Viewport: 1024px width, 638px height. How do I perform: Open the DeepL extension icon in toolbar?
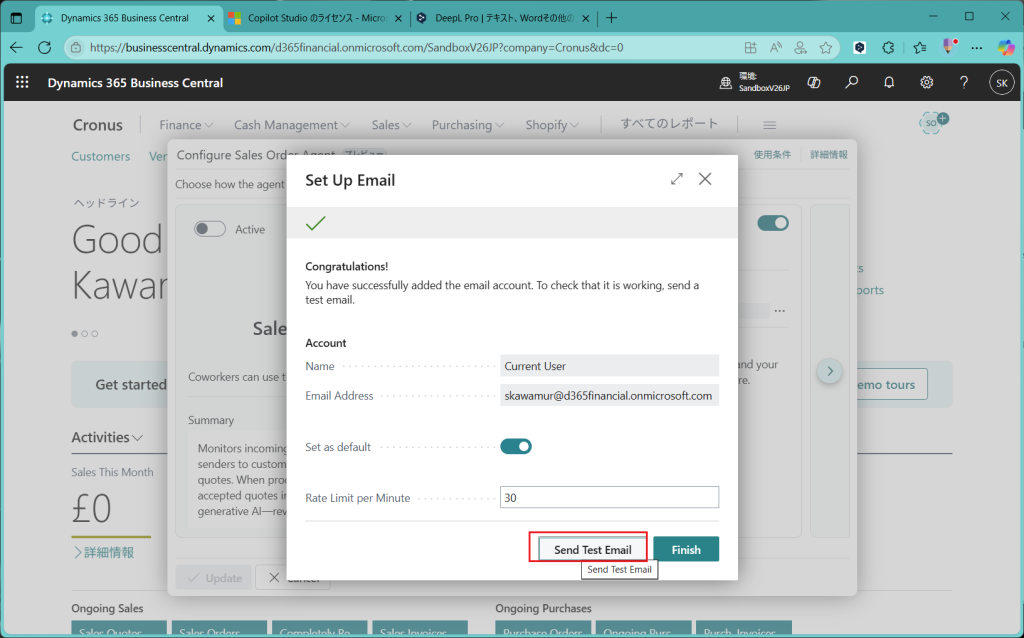(859, 48)
